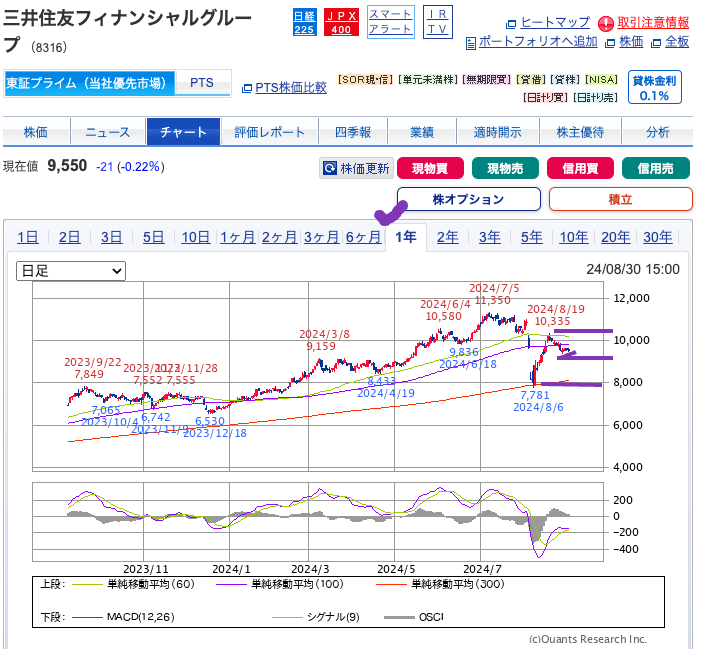Select the チャート tab
Screen dimensions: 701x649
point(183,132)
